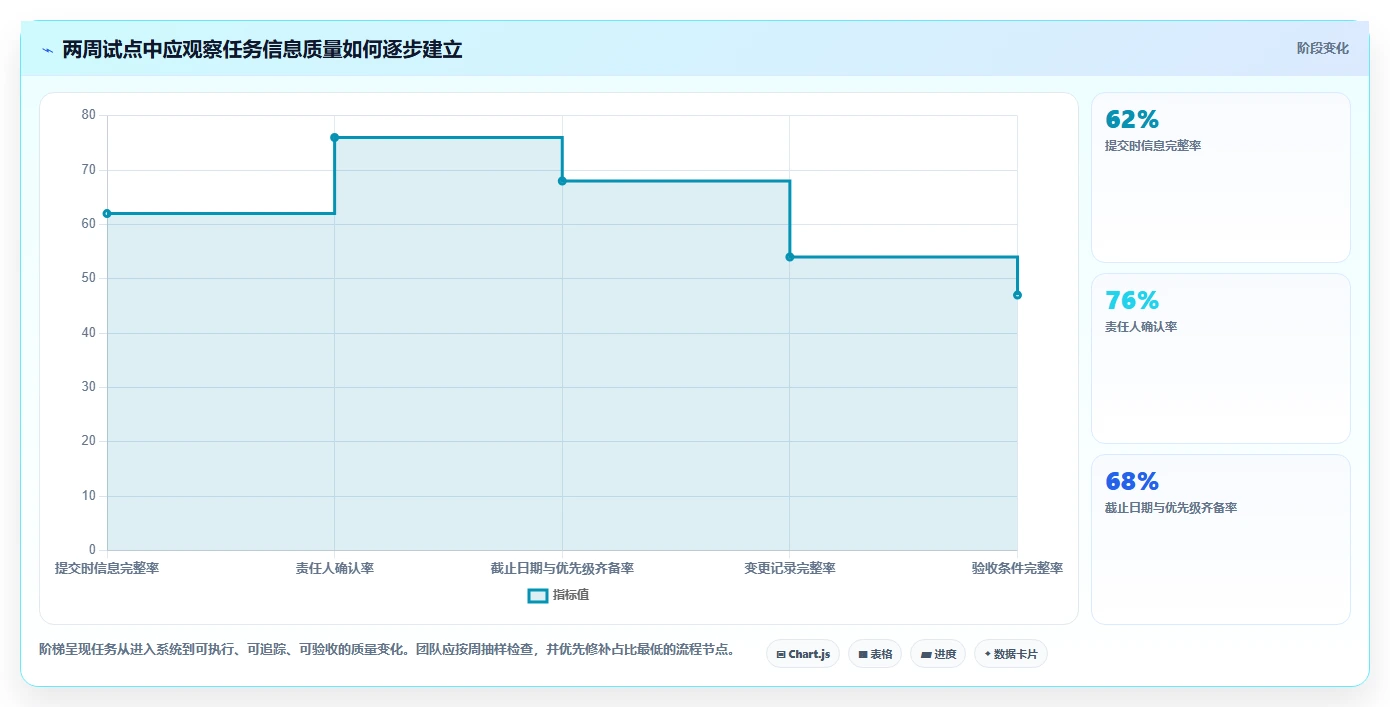Click the x-axis label 责任人确认率
The width and height of the screenshot is (1390, 707).
pos(335,568)
